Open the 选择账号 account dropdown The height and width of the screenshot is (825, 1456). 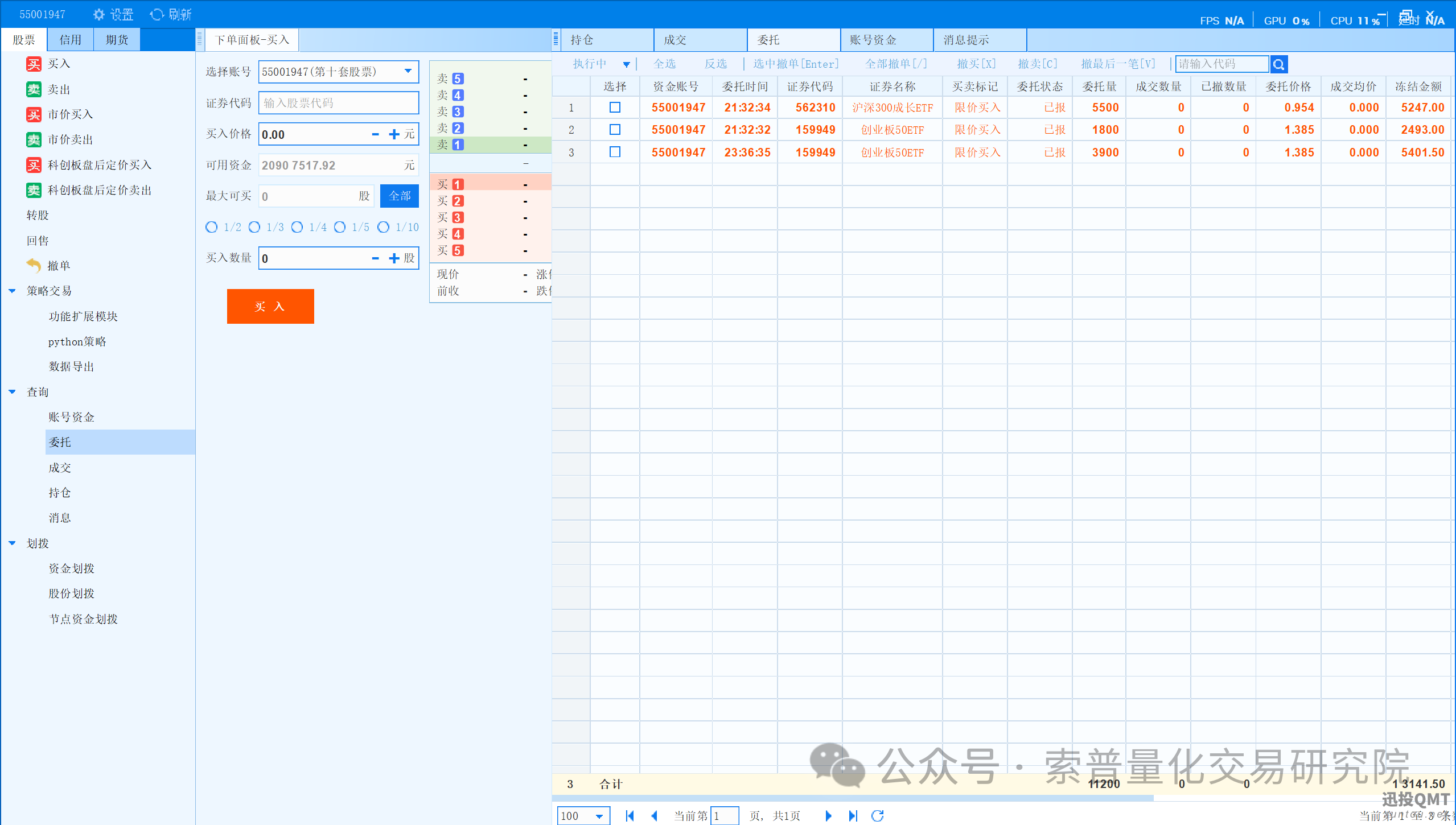point(408,72)
